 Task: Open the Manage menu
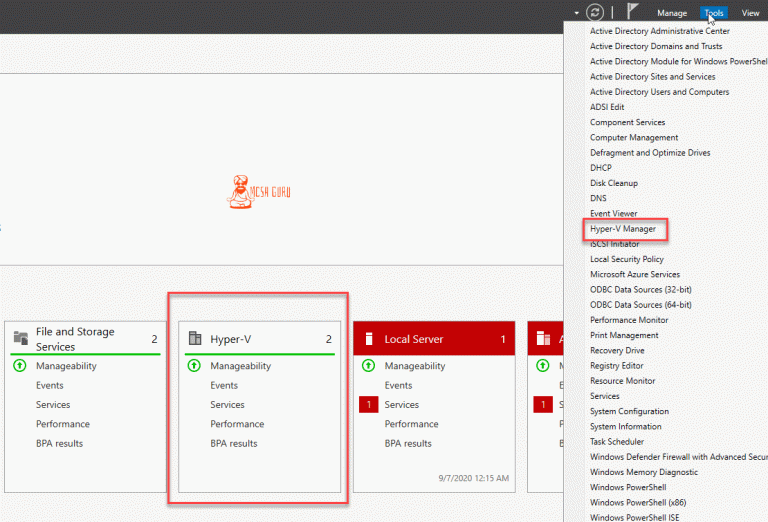(x=672, y=13)
